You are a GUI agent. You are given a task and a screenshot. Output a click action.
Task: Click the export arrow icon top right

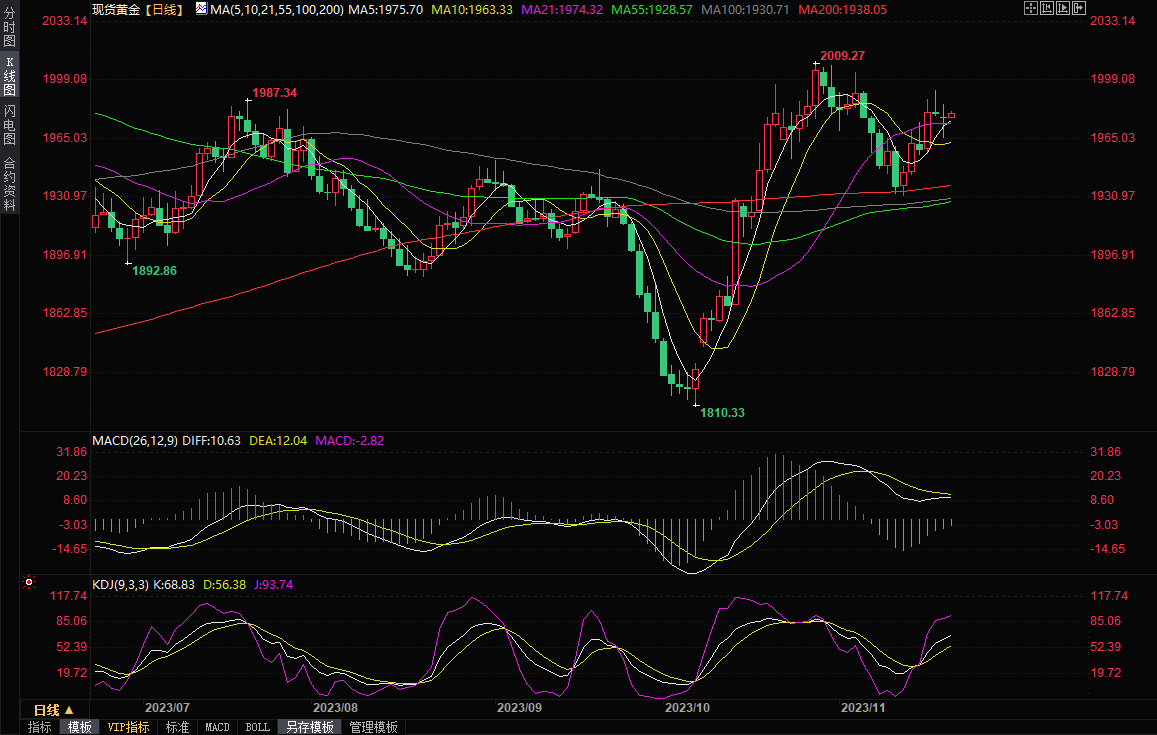pos(1079,8)
